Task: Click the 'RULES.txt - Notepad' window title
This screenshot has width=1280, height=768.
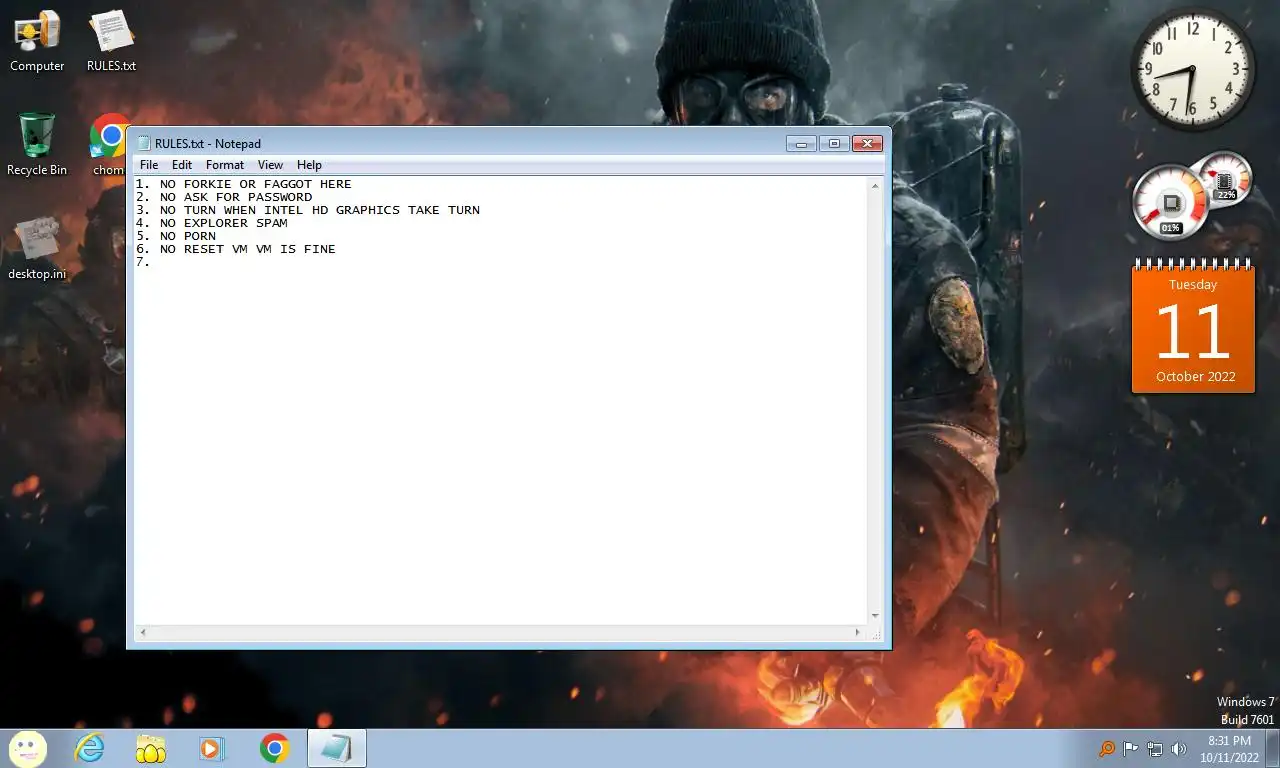Action: (208, 144)
